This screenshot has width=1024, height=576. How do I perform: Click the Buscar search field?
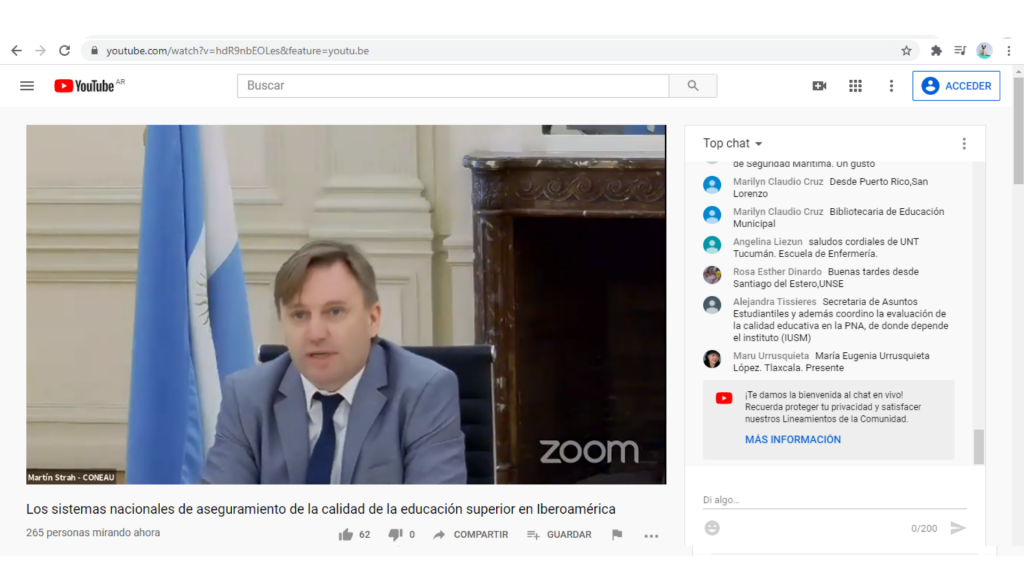[453, 86]
